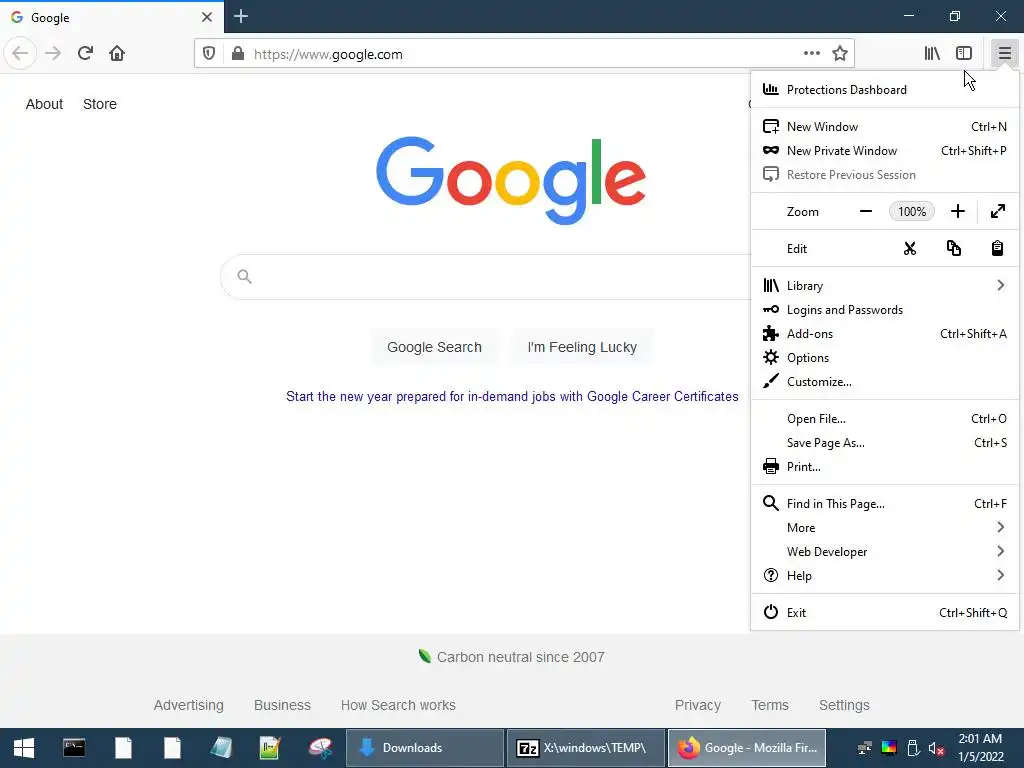Close the Google tab

pos(207,17)
